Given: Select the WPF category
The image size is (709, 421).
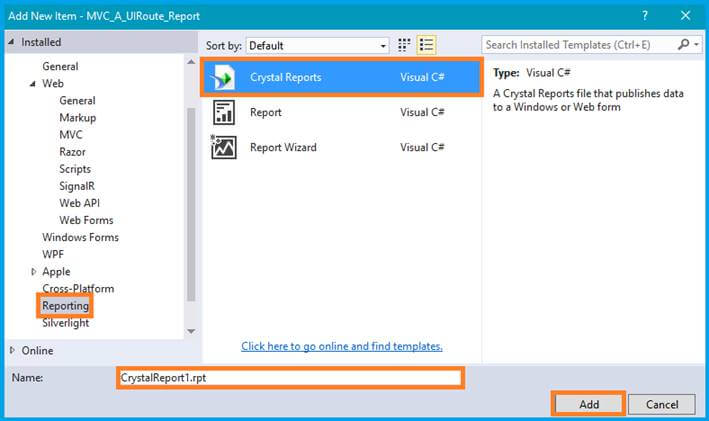Looking at the screenshot, I should [53, 255].
